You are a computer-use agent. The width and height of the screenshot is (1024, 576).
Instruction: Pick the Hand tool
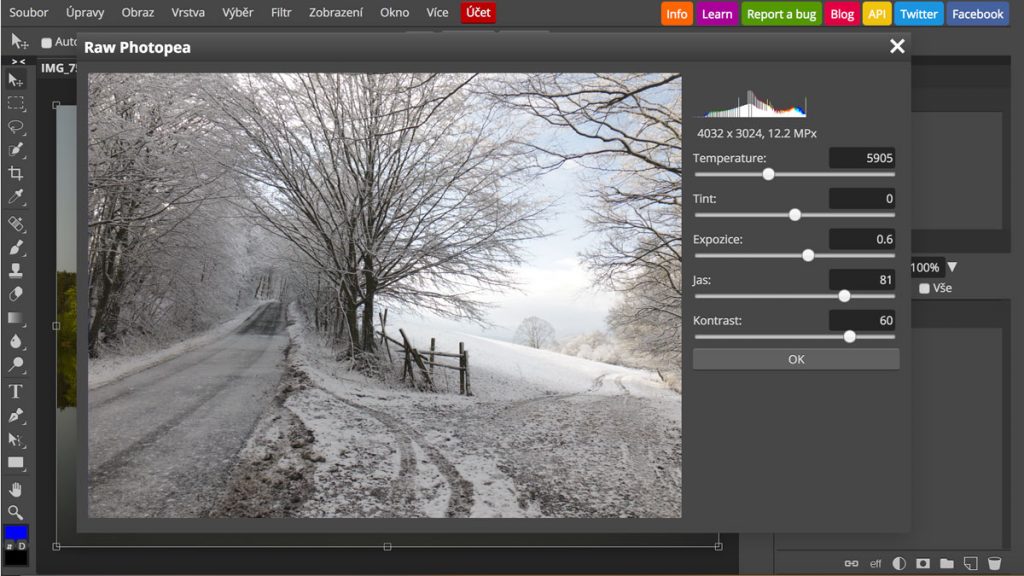[x=16, y=489]
